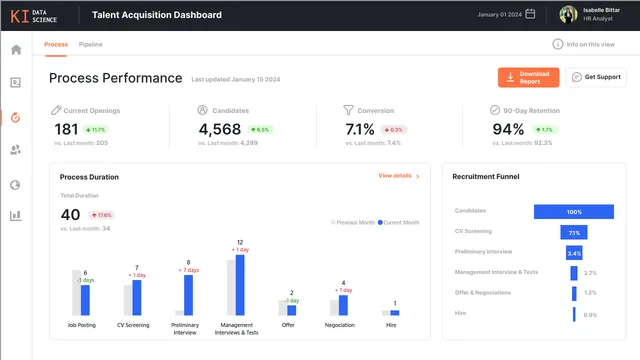Click the Preliminary Interview 3.4% funnel bar

click(574, 253)
